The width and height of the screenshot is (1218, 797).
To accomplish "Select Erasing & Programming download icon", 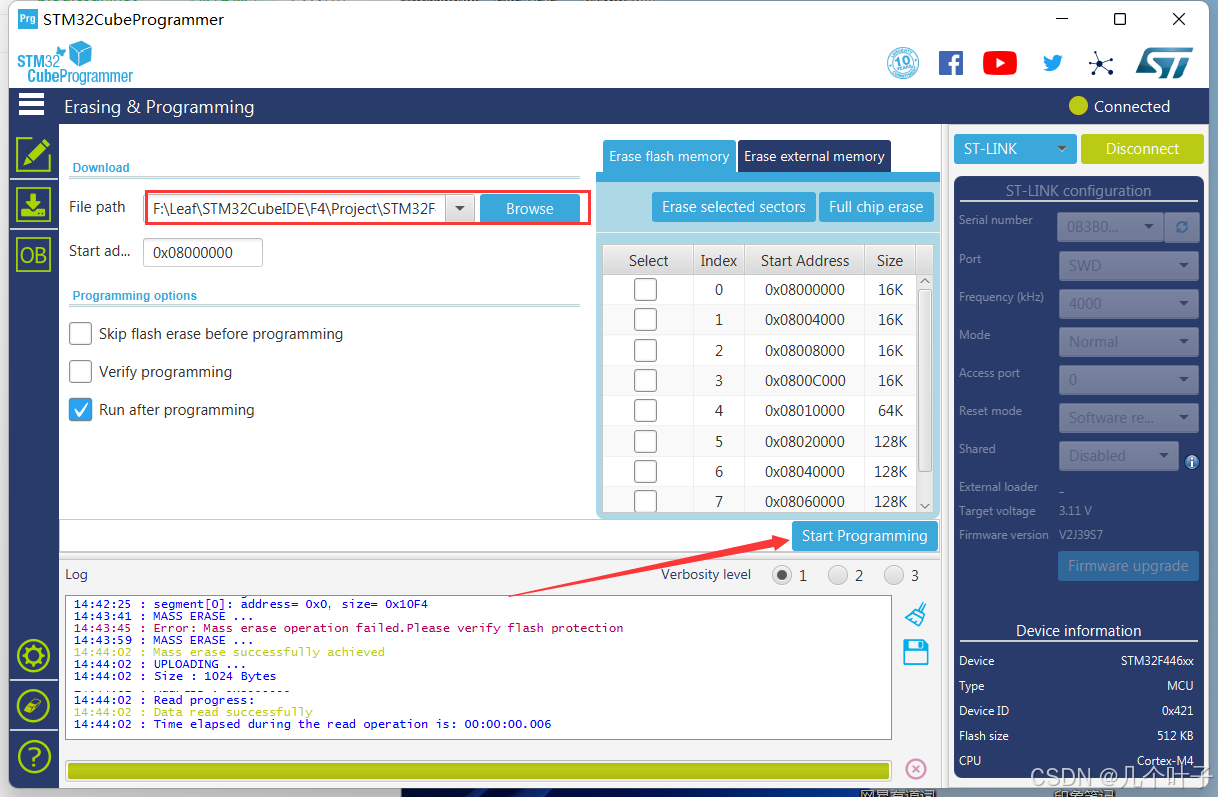I will pos(33,205).
